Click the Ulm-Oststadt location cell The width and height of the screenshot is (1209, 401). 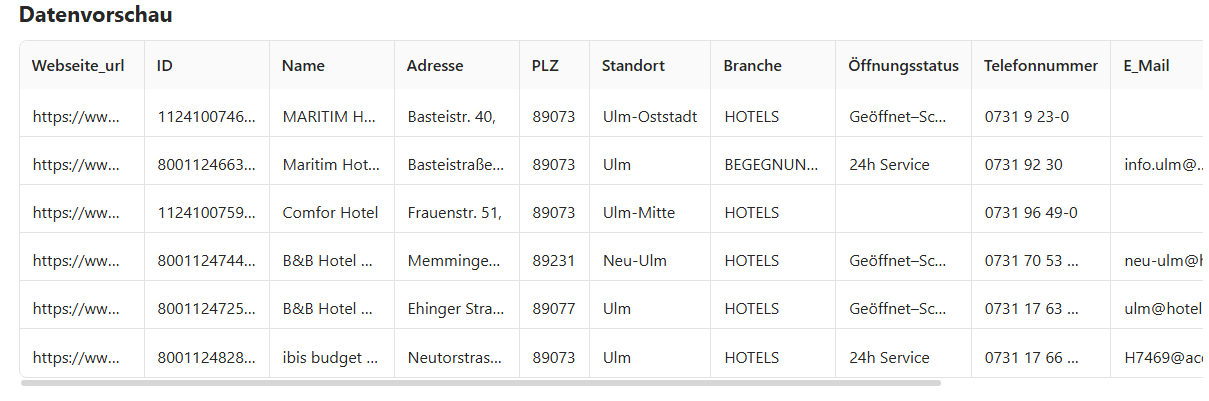point(650,116)
